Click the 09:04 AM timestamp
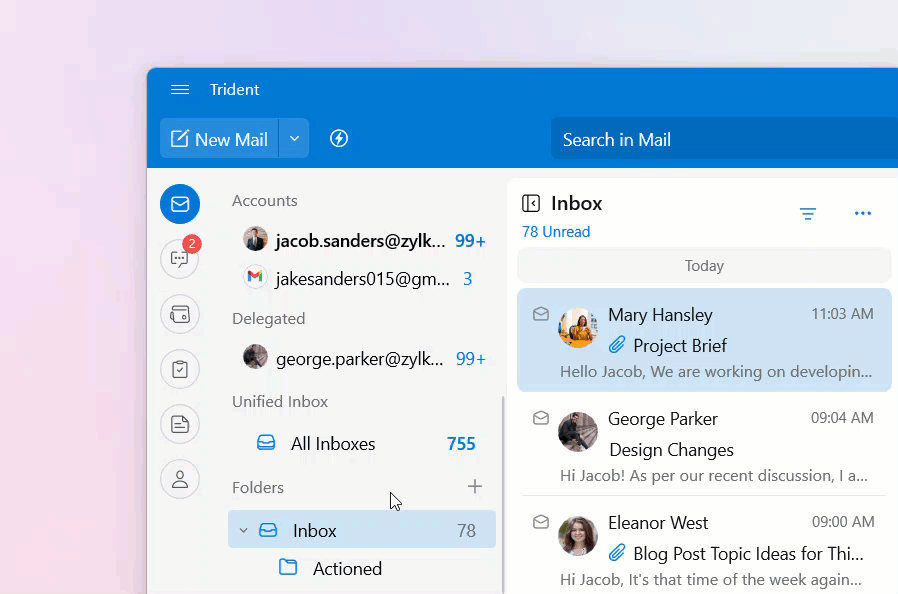This screenshot has height=594, width=898. pyautogui.click(x=842, y=418)
